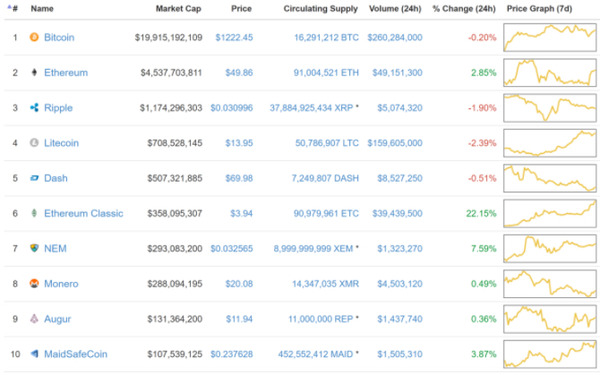Click Litecoin supply 50,786,907 LTC

pos(327,143)
